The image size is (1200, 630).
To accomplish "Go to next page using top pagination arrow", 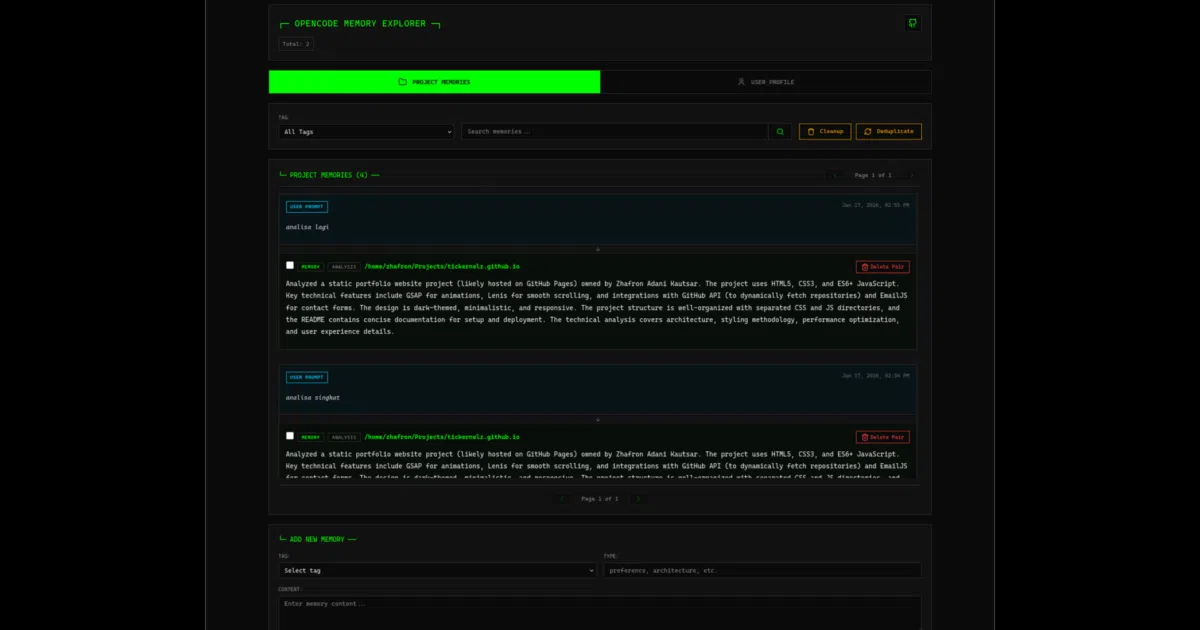I will (x=911, y=175).
